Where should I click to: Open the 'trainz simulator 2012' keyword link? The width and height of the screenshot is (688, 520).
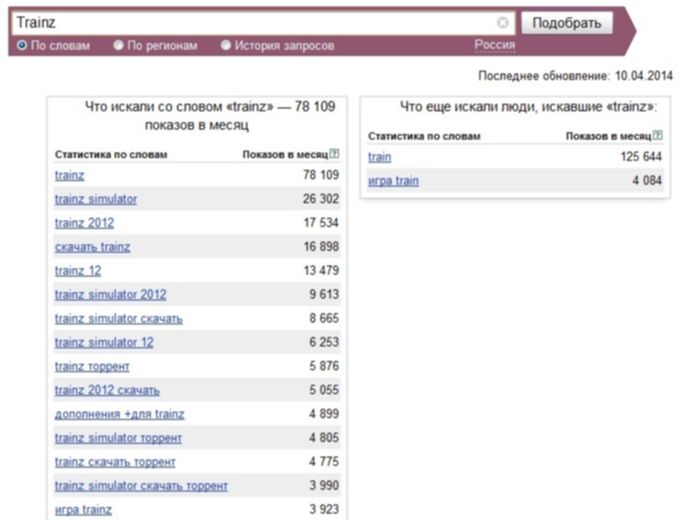click(111, 294)
